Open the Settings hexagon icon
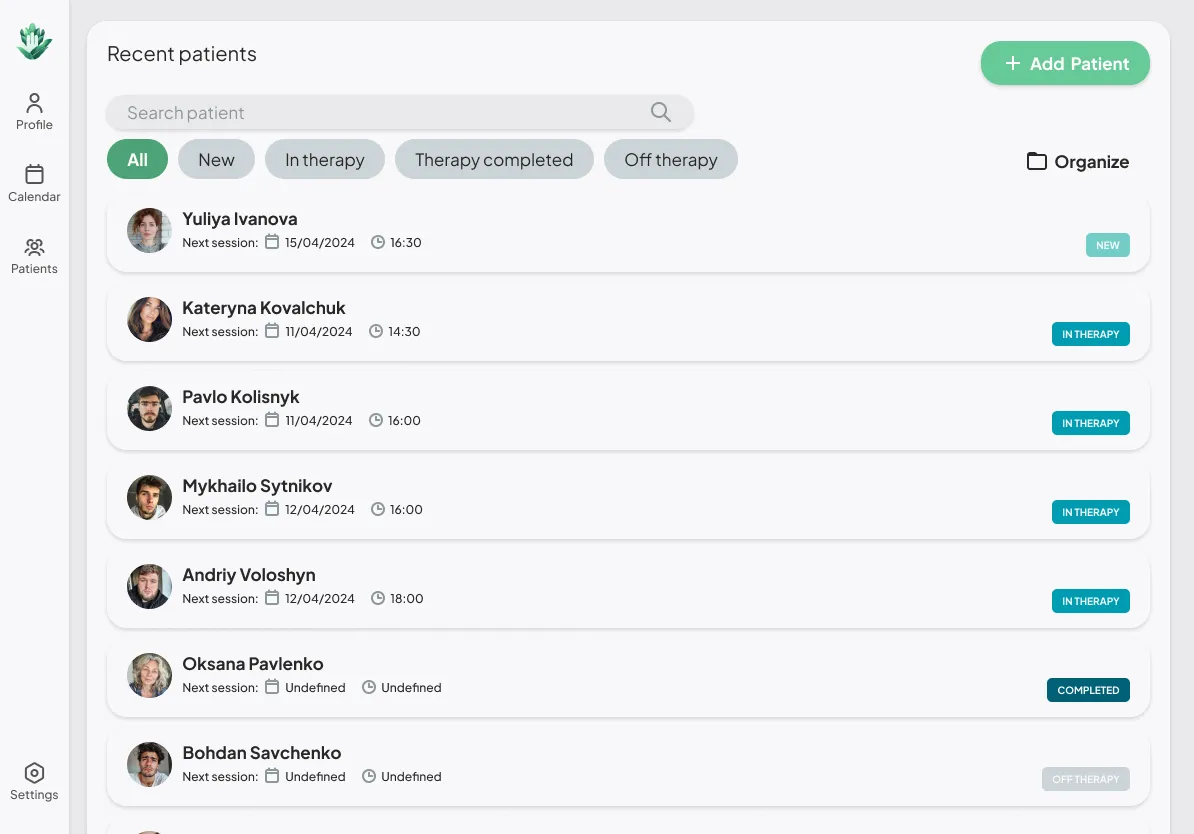 pyautogui.click(x=34, y=773)
